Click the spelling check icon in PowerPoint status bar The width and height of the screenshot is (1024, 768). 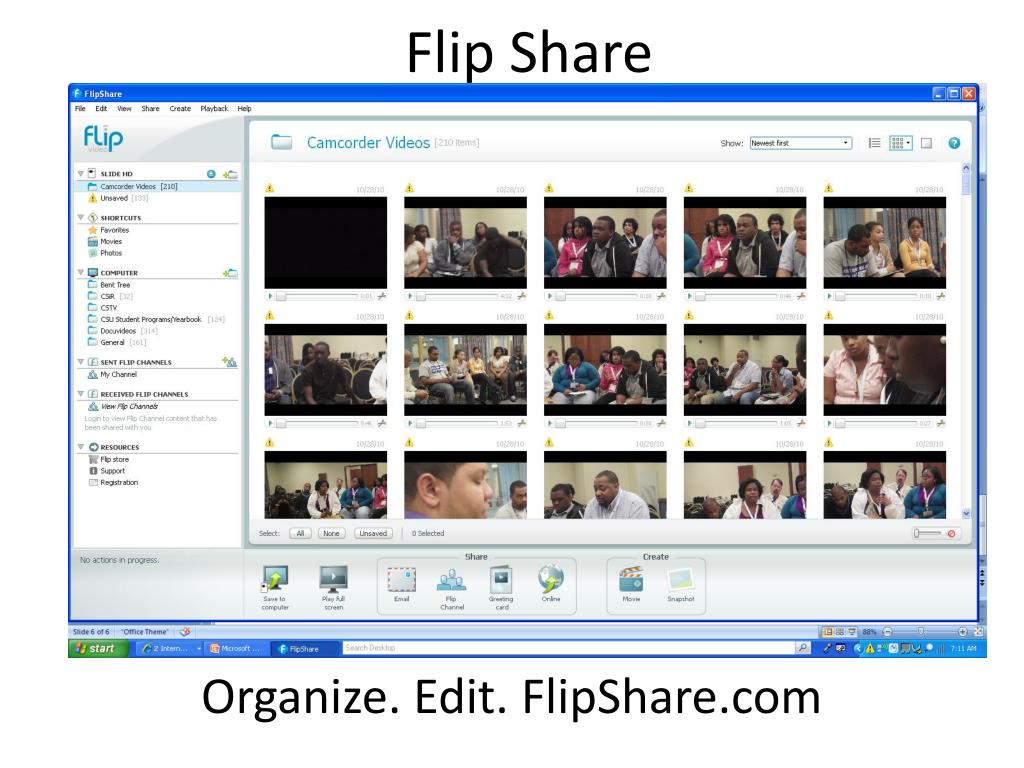pos(185,632)
